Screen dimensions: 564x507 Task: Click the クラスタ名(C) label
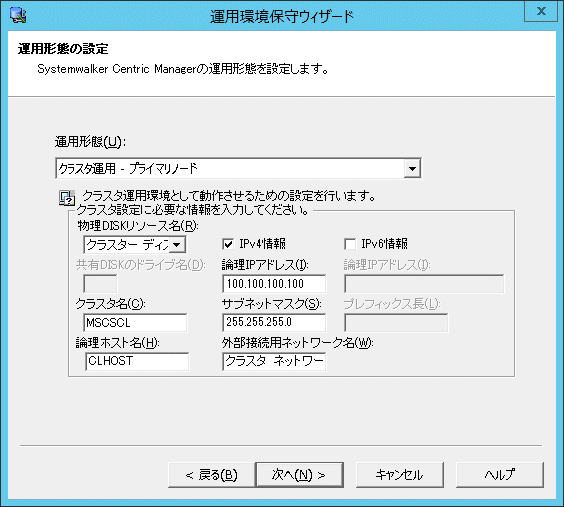[x=110, y=304]
